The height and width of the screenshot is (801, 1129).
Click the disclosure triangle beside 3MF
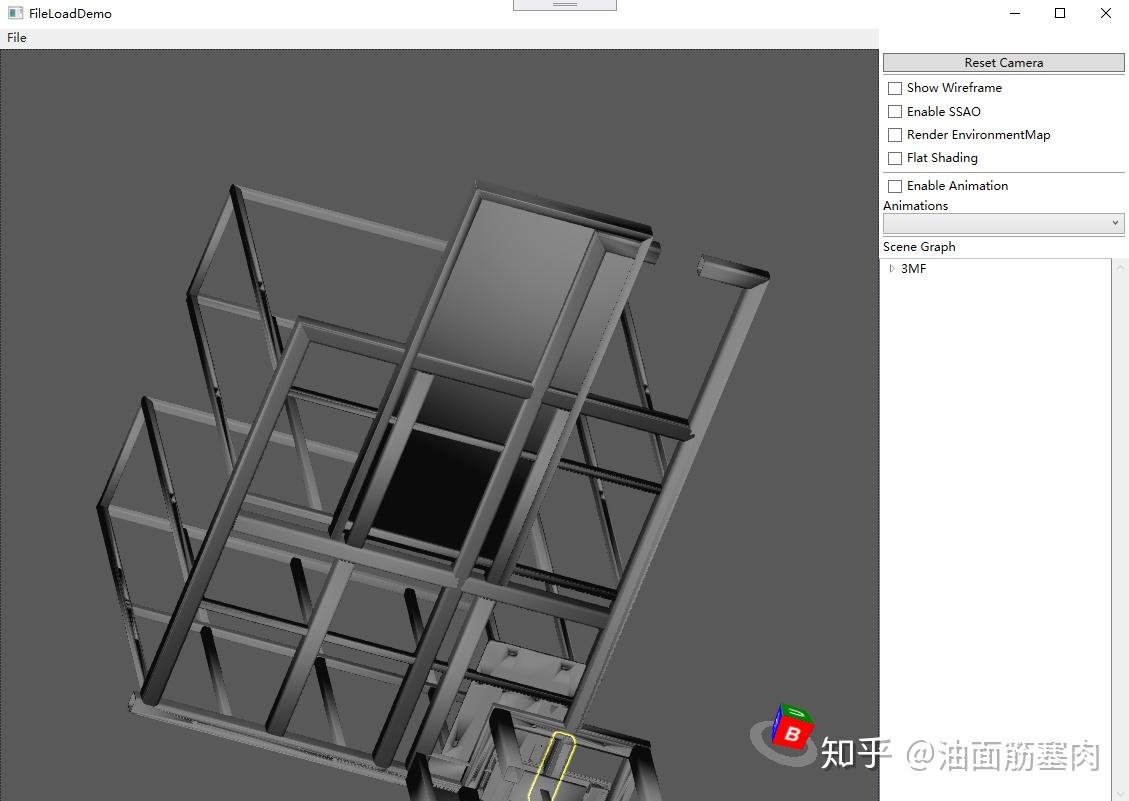click(891, 268)
